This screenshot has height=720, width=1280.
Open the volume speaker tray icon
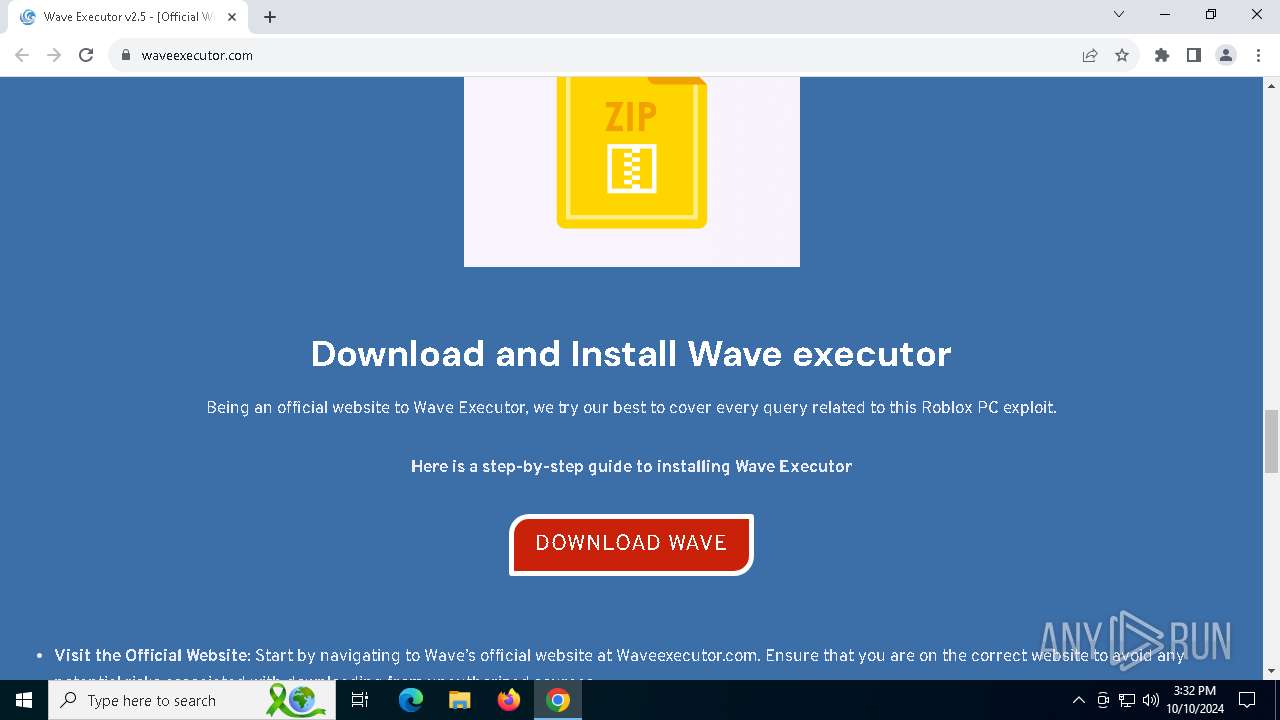point(1151,700)
